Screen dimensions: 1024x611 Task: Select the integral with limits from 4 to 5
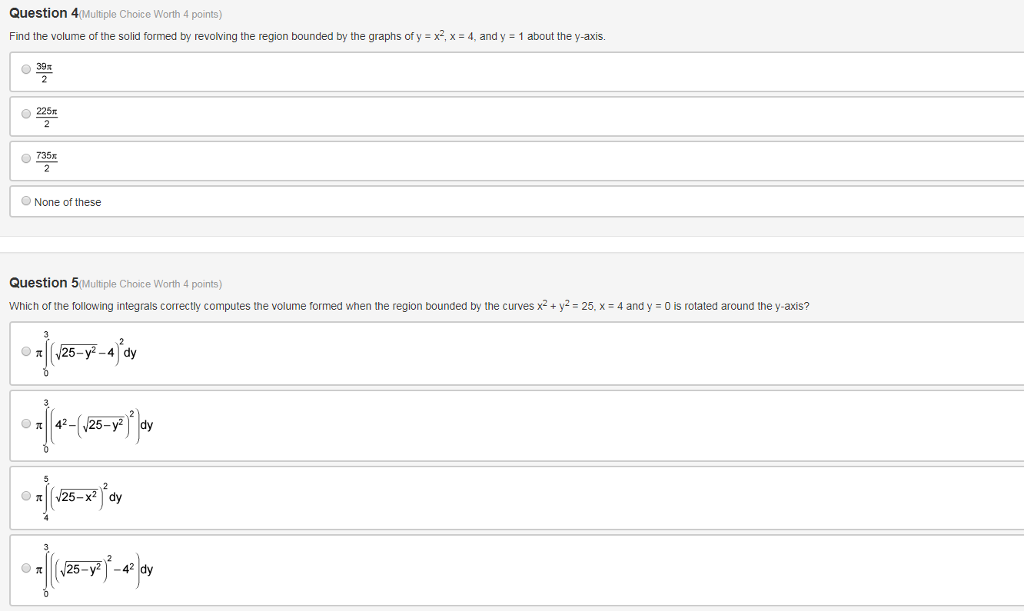coord(25,494)
